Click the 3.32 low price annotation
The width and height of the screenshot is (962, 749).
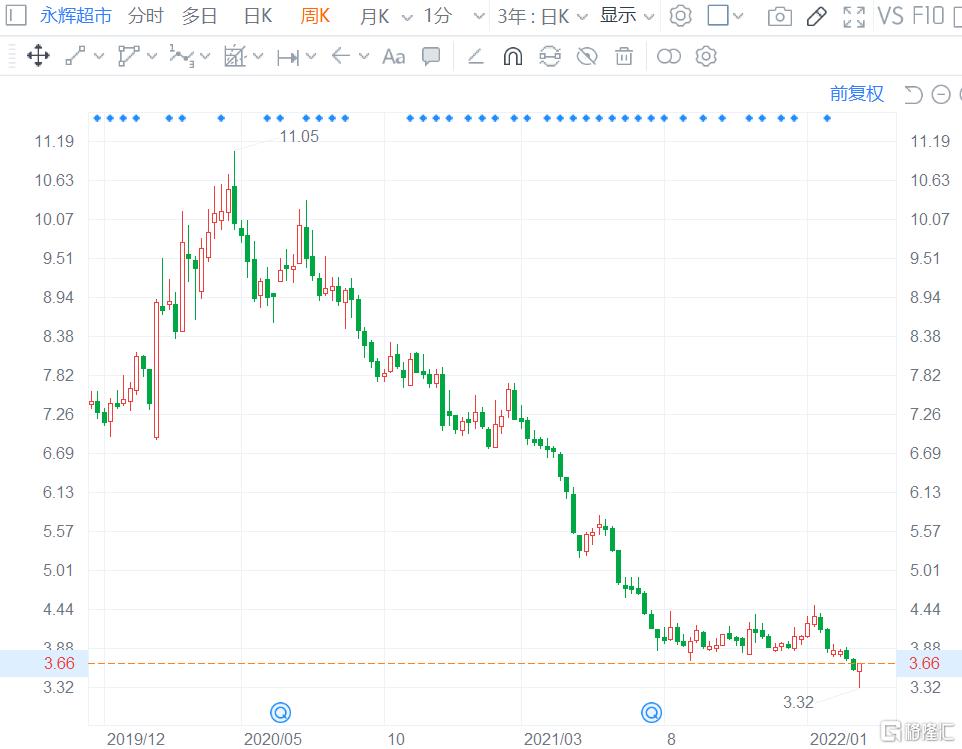pos(798,702)
